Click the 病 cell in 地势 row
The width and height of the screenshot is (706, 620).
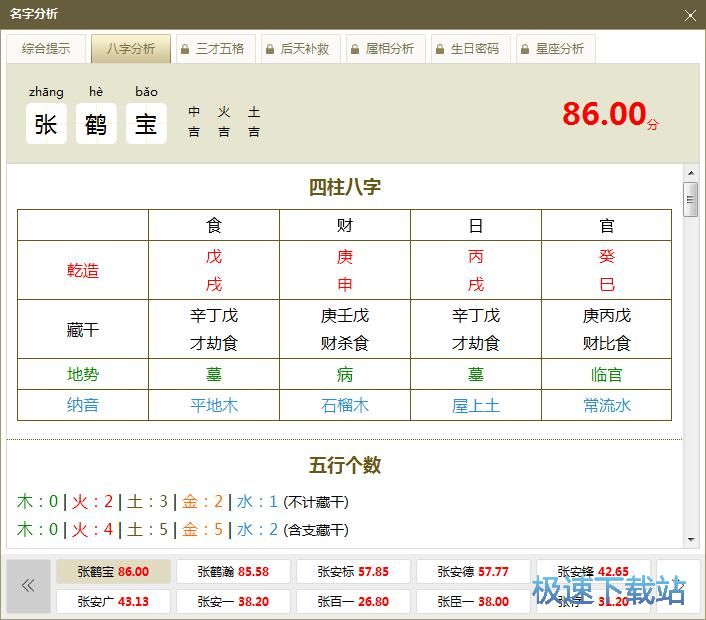point(345,374)
